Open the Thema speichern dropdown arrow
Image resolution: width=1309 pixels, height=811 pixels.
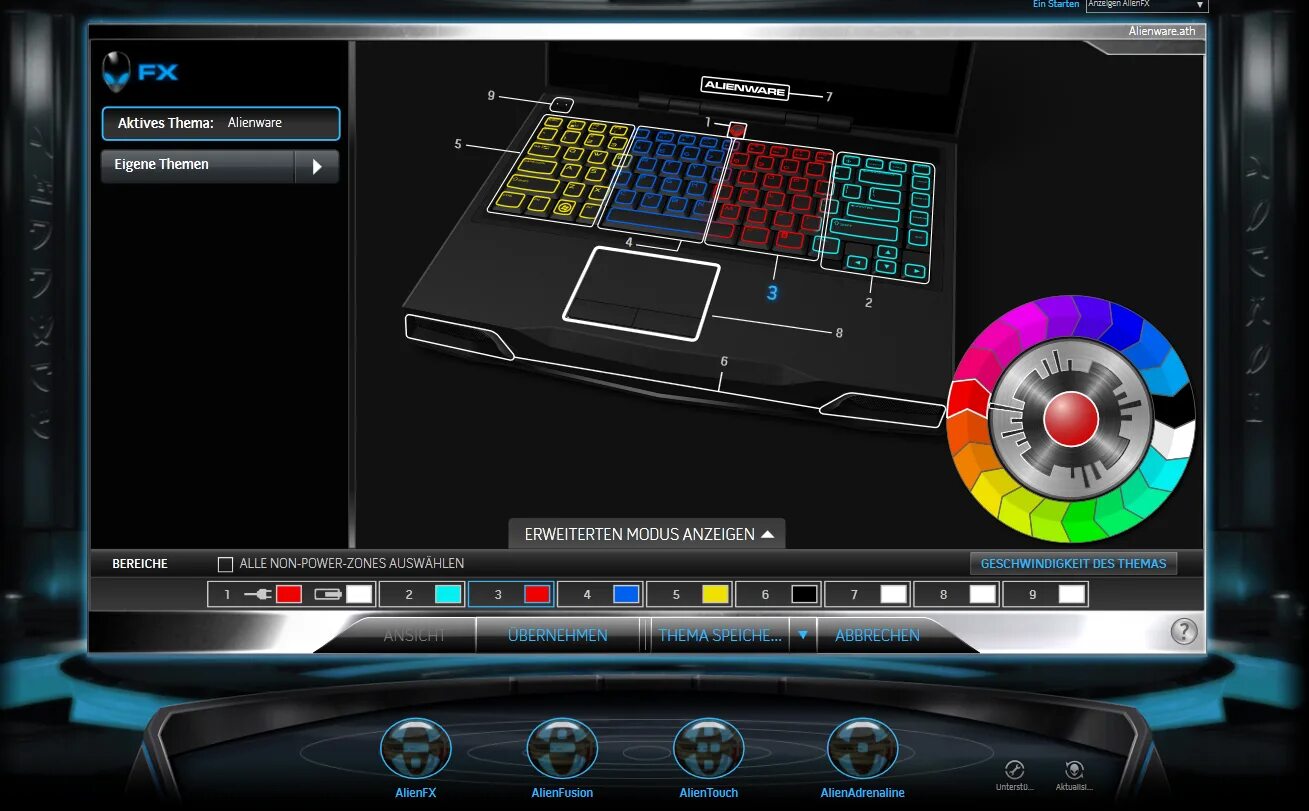pos(803,635)
